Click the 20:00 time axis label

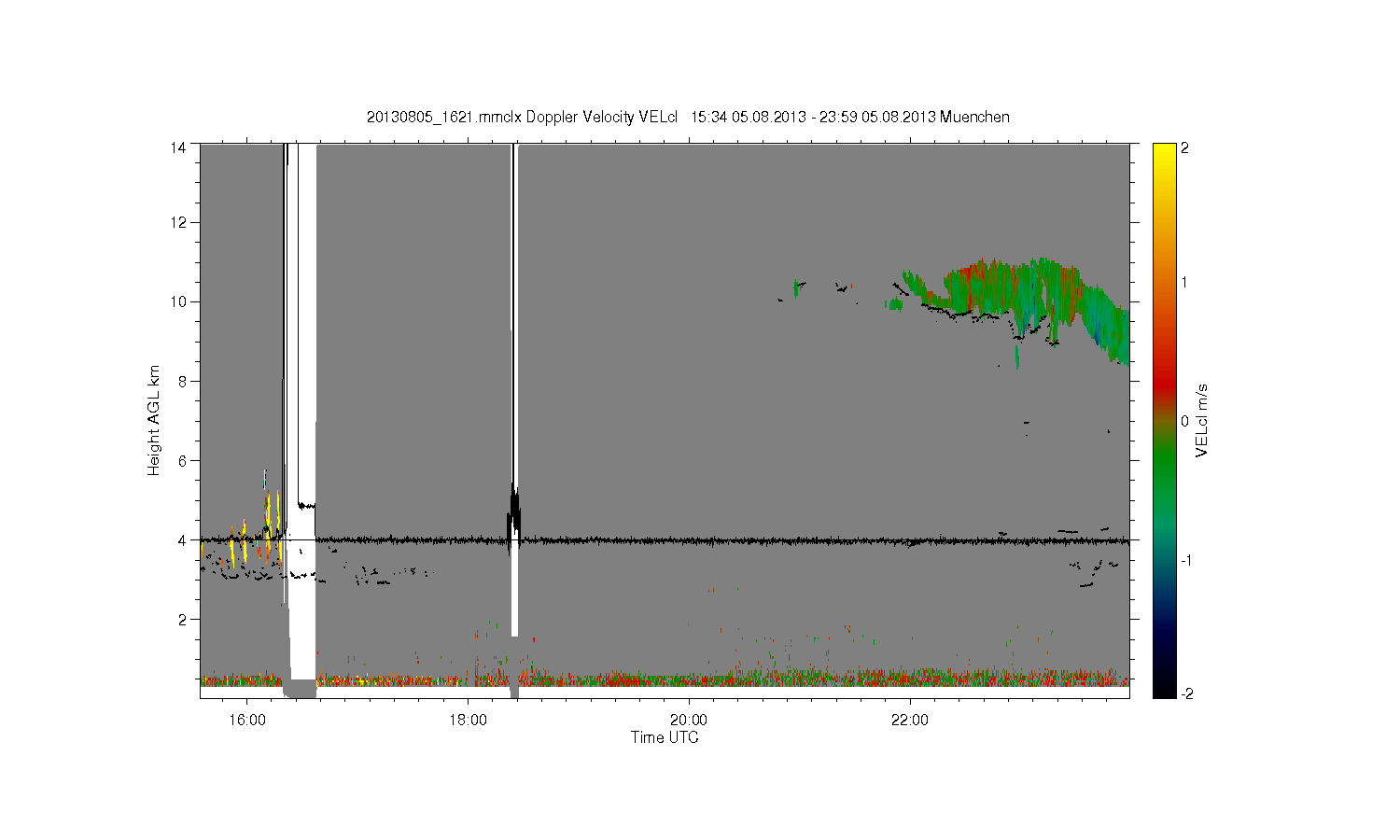pyautogui.click(x=689, y=719)
